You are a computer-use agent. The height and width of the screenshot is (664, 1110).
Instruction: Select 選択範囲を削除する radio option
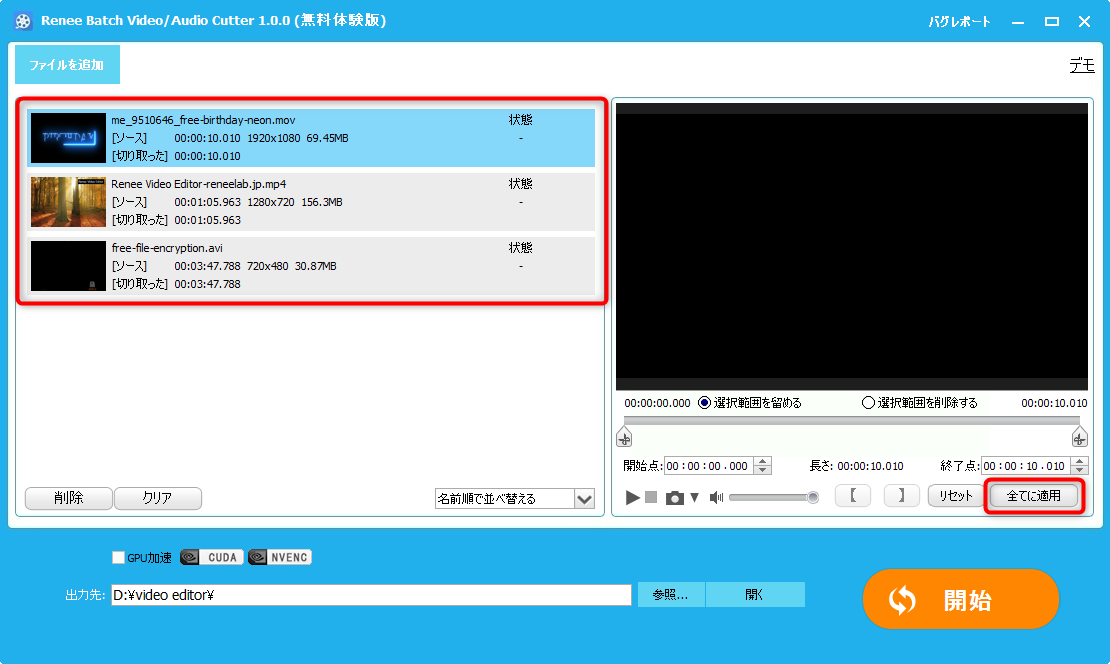pos(868,403)
